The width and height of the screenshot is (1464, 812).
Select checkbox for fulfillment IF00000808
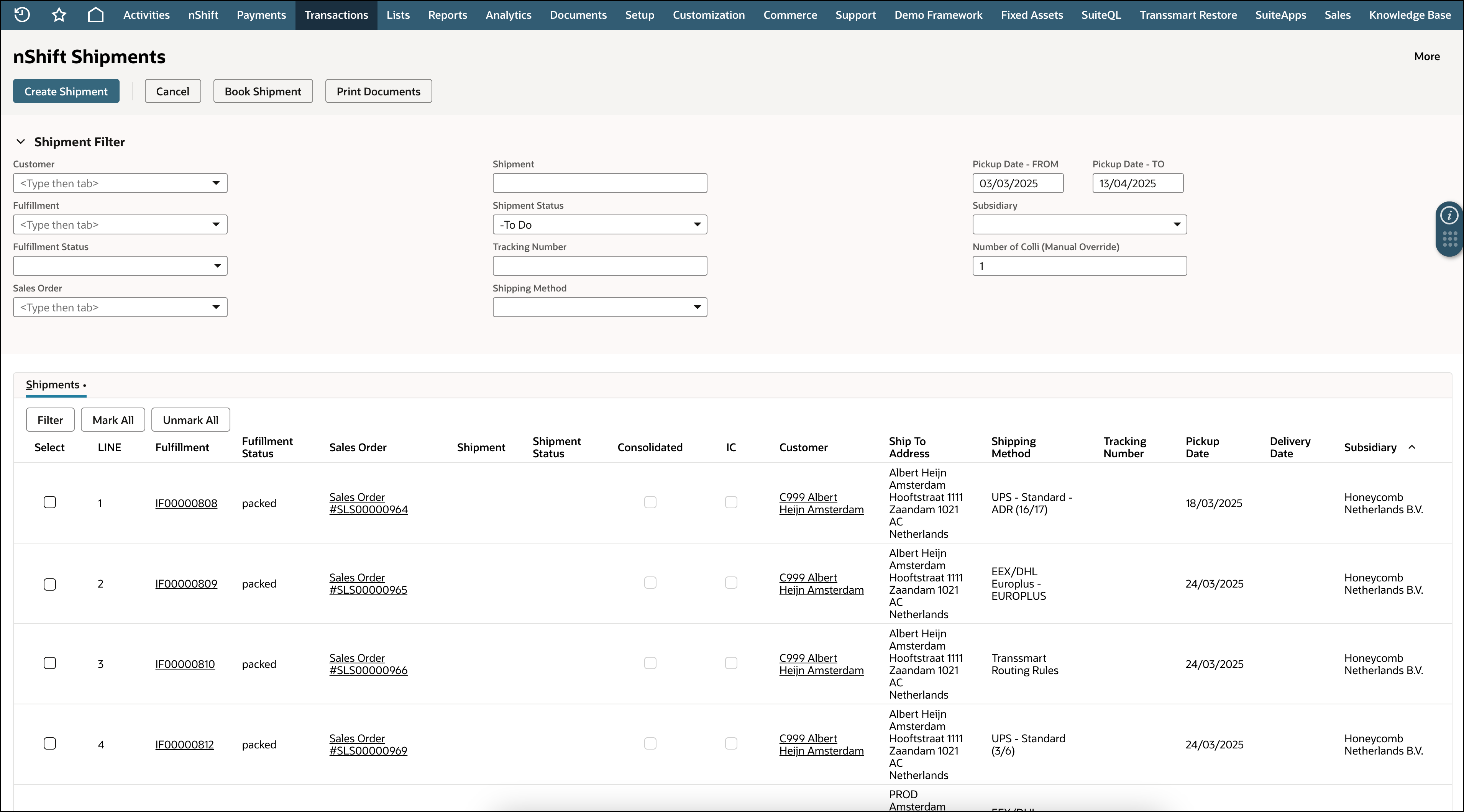(50, 503)
